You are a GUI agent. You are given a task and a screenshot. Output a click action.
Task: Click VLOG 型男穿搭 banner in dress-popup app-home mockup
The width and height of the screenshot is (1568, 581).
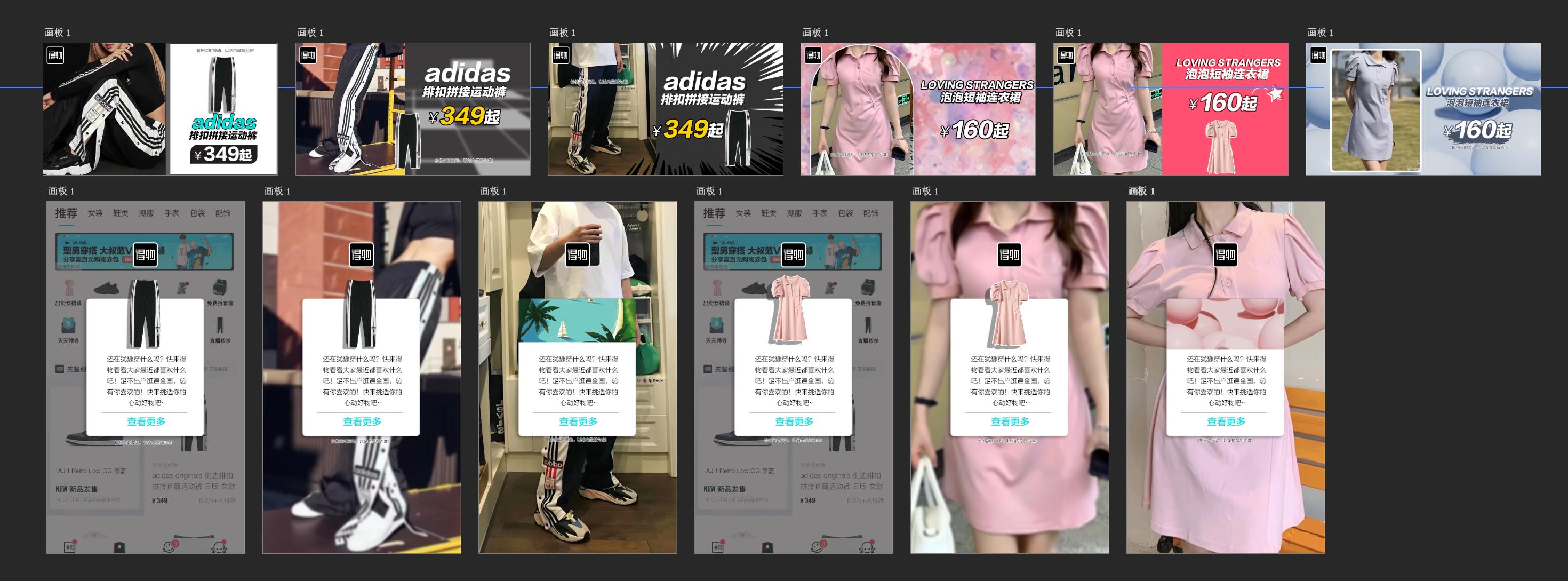click(793, 251)
